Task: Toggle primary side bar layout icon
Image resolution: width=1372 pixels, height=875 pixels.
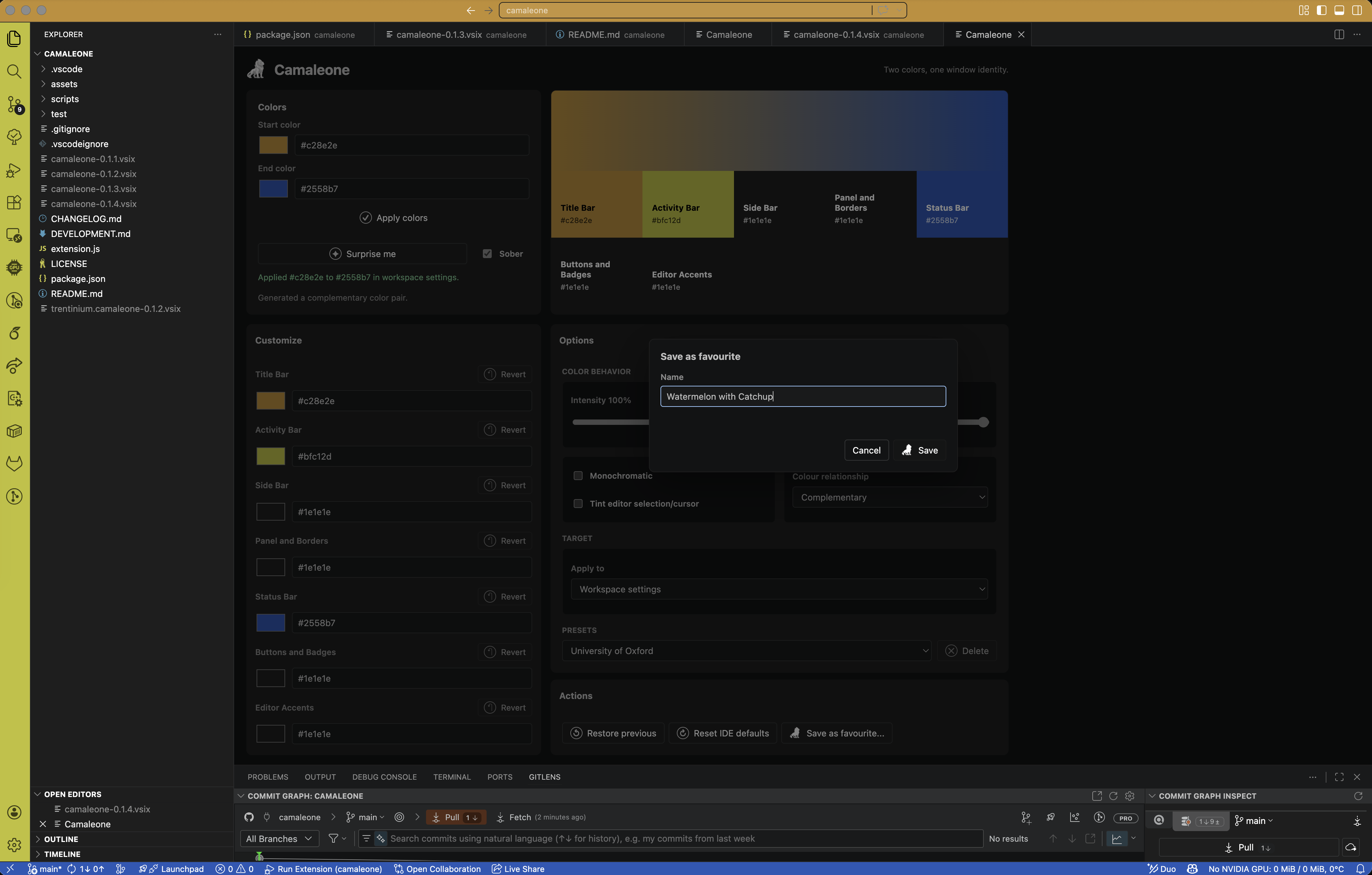Action: [x=1321, y=10]
